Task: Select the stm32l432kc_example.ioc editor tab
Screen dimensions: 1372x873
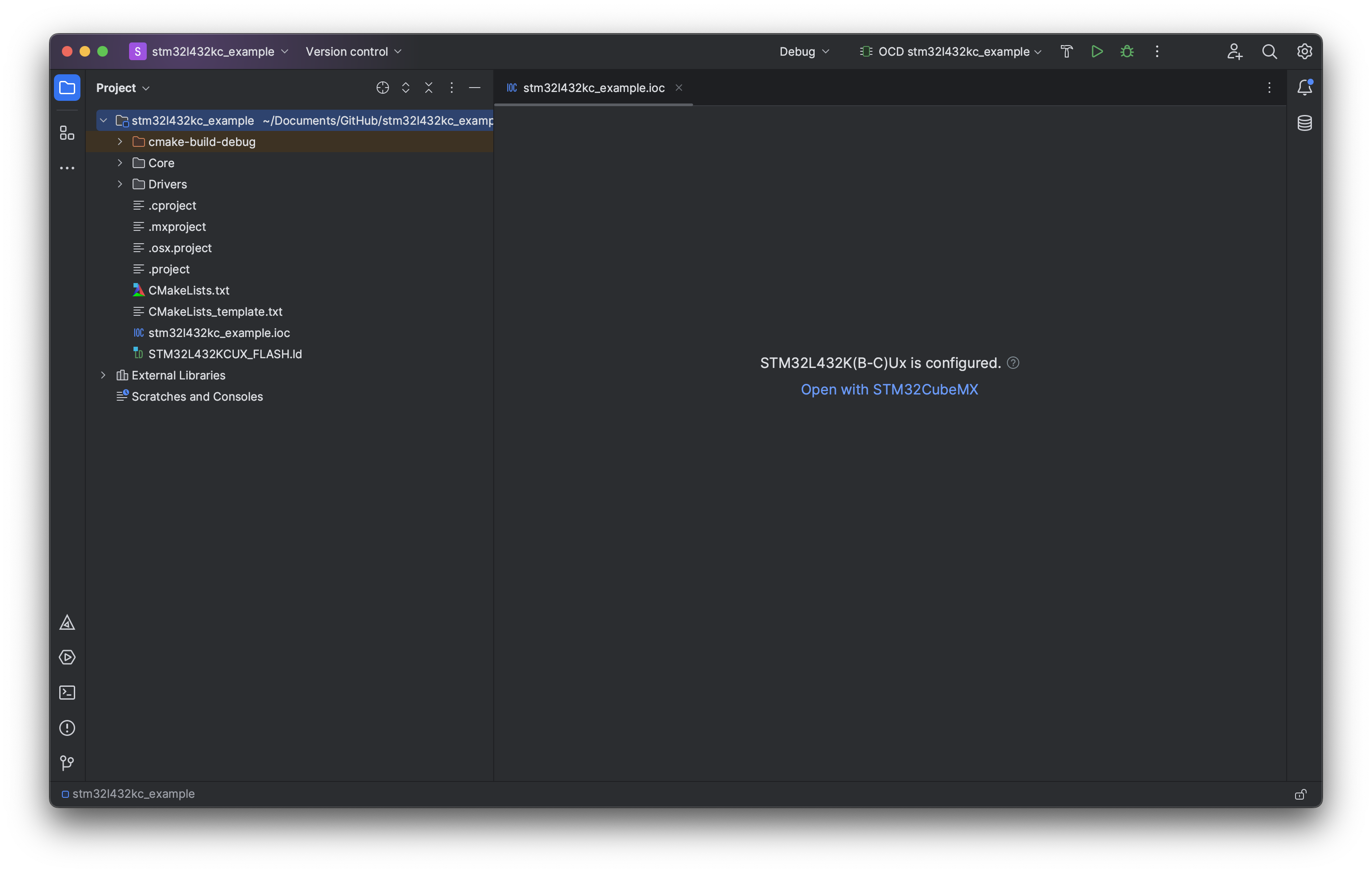Action: (x=593, y=88)
